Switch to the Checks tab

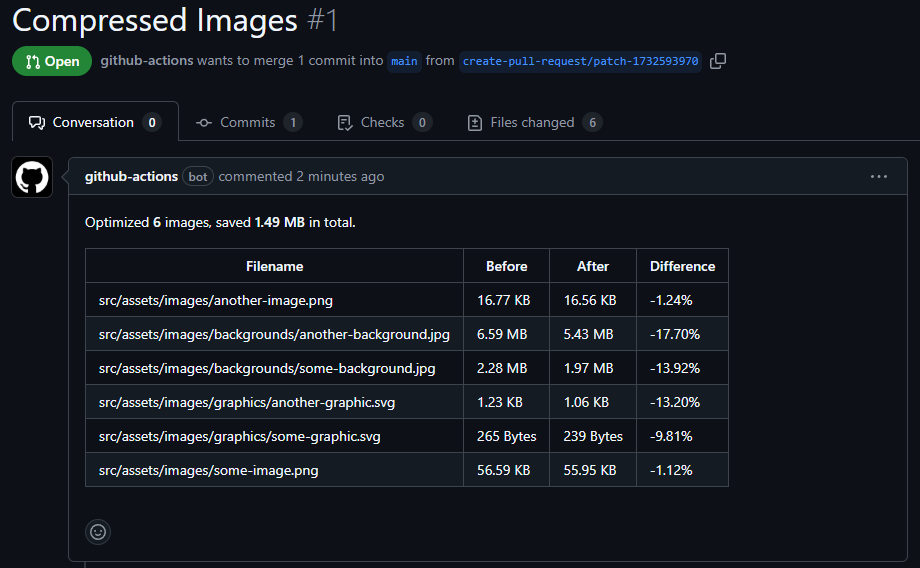tap(384, 122)
